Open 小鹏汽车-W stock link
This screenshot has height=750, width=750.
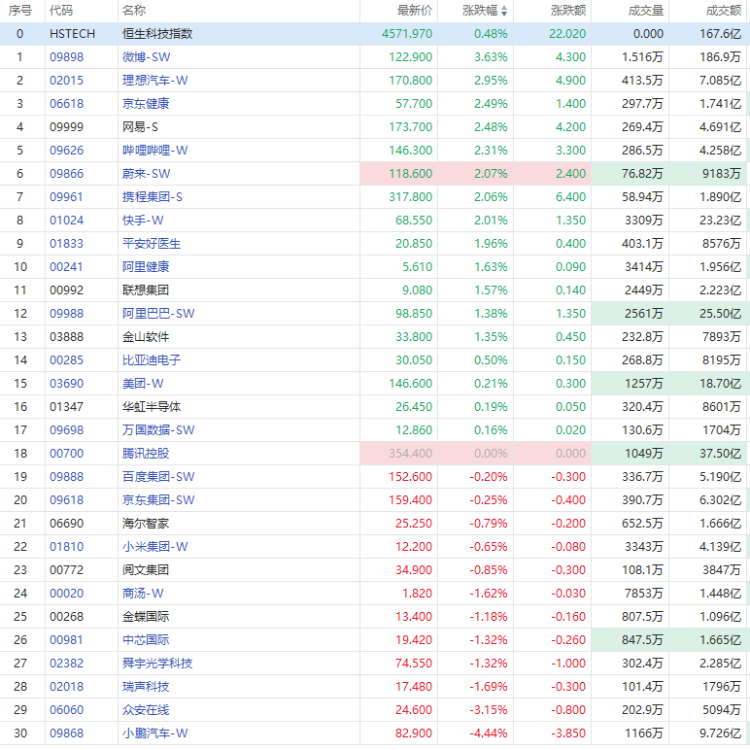155,733
